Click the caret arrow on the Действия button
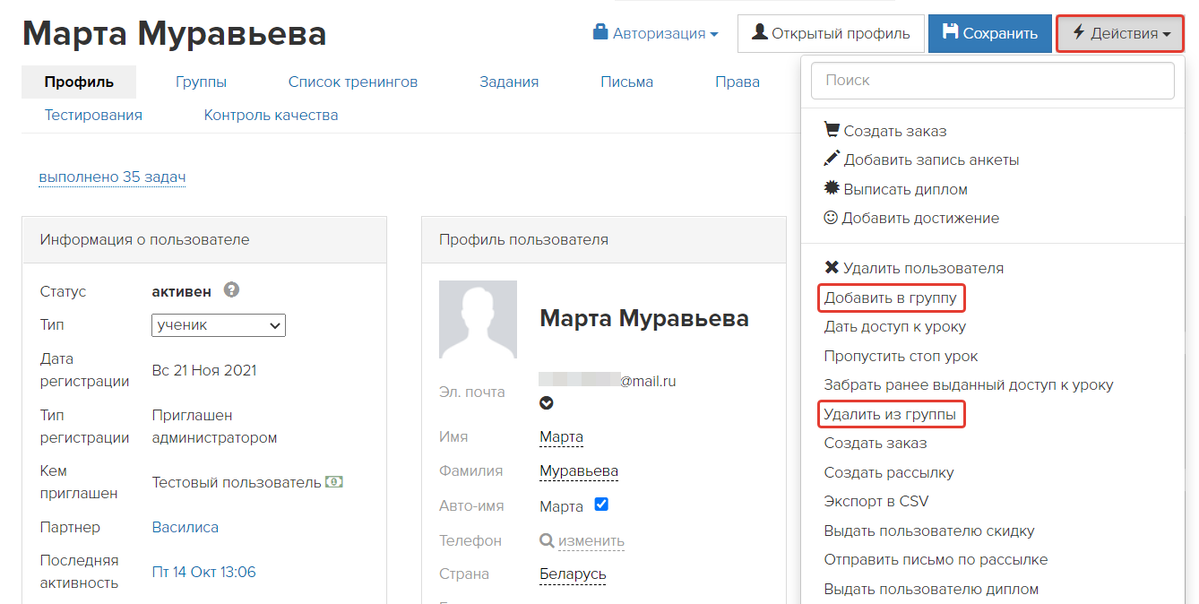The height and width of the screenshot is (604, 1199). (1166, 34)
